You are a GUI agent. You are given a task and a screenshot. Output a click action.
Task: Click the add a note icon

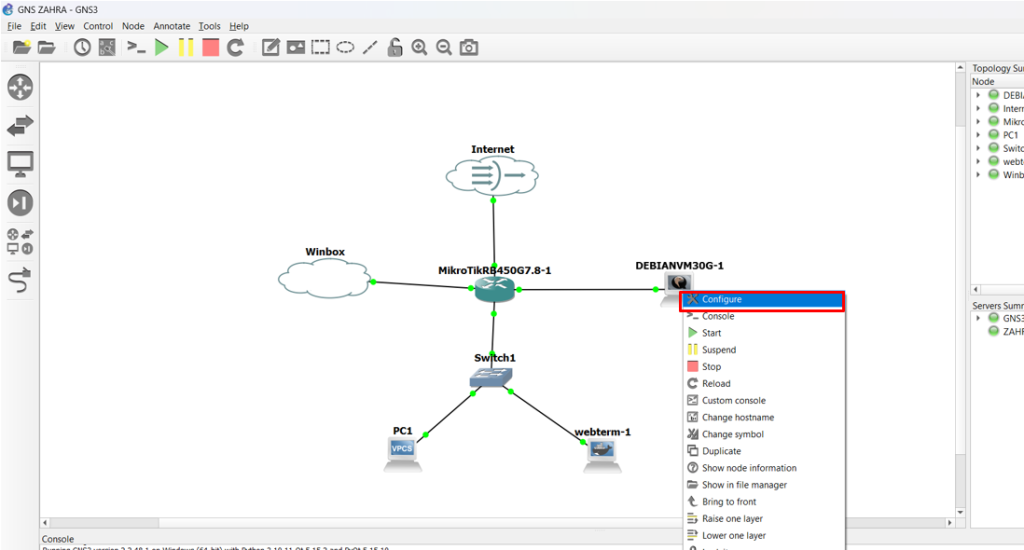[x=270, y=47]
